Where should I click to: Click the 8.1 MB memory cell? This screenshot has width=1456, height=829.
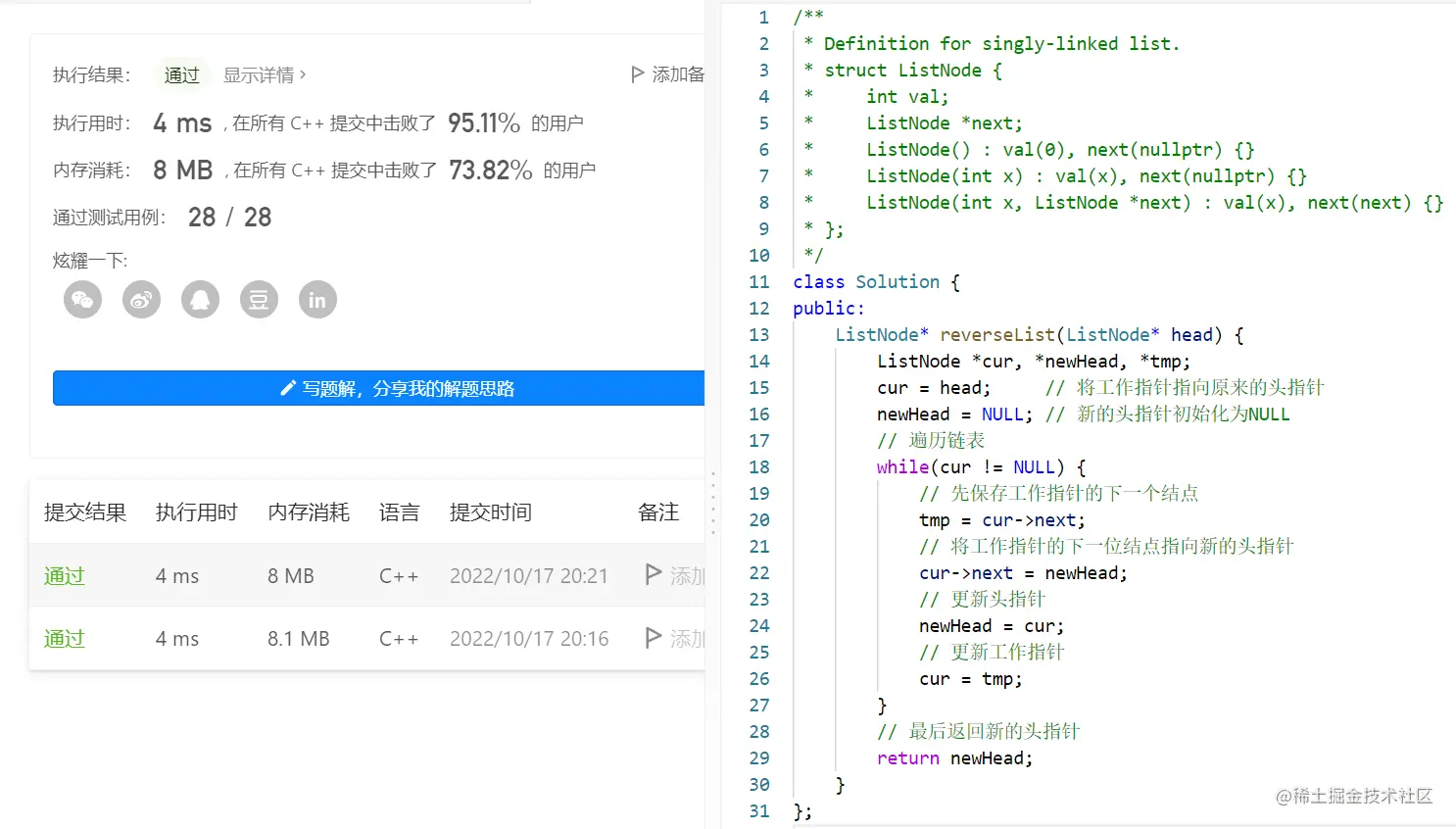[x=299, y=639]
